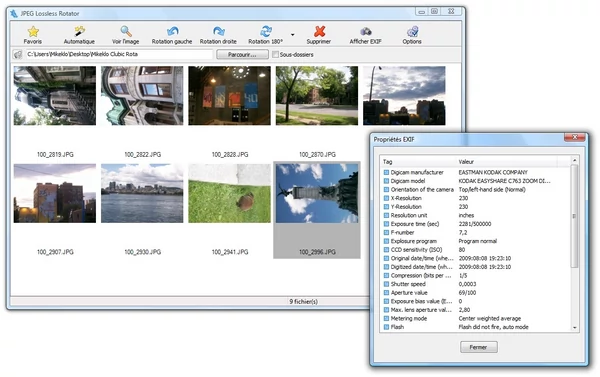The image size is (600, 377).
Task: Enable the Sous-dossiers checkbox
Action: pos(275,55)
